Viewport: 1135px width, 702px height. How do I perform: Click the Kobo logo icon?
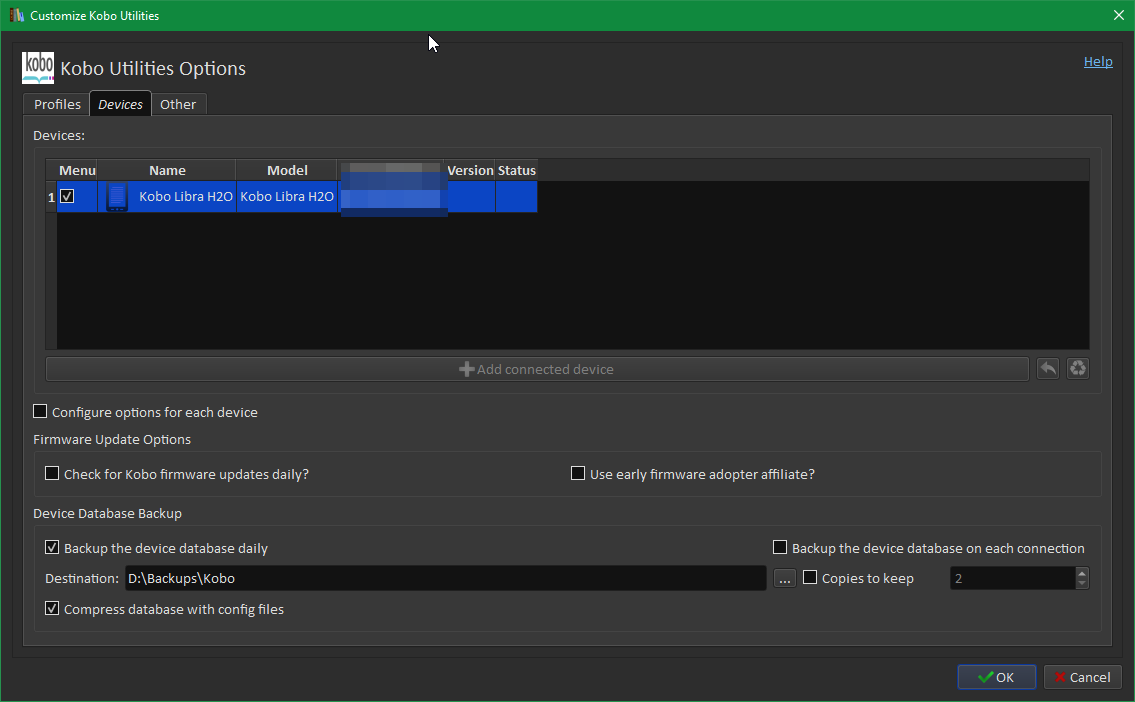click(x=38, y=68)
